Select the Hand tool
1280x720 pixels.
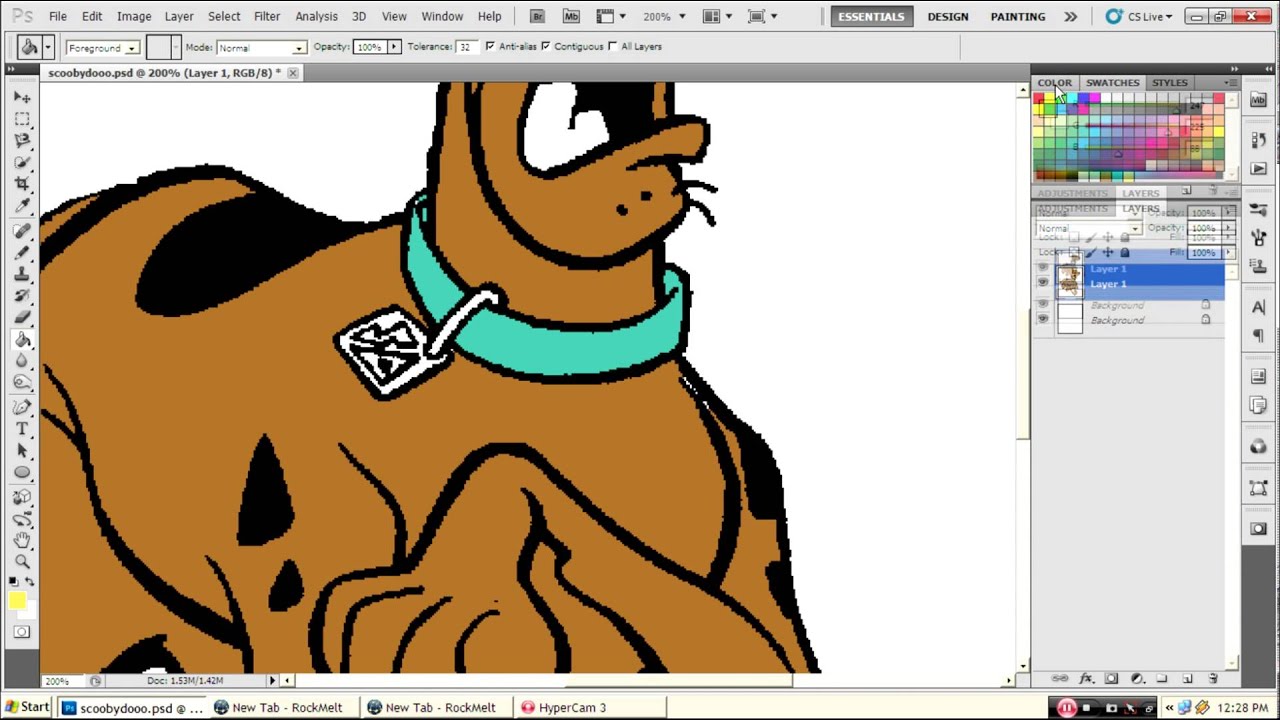(x=22, y=540)
